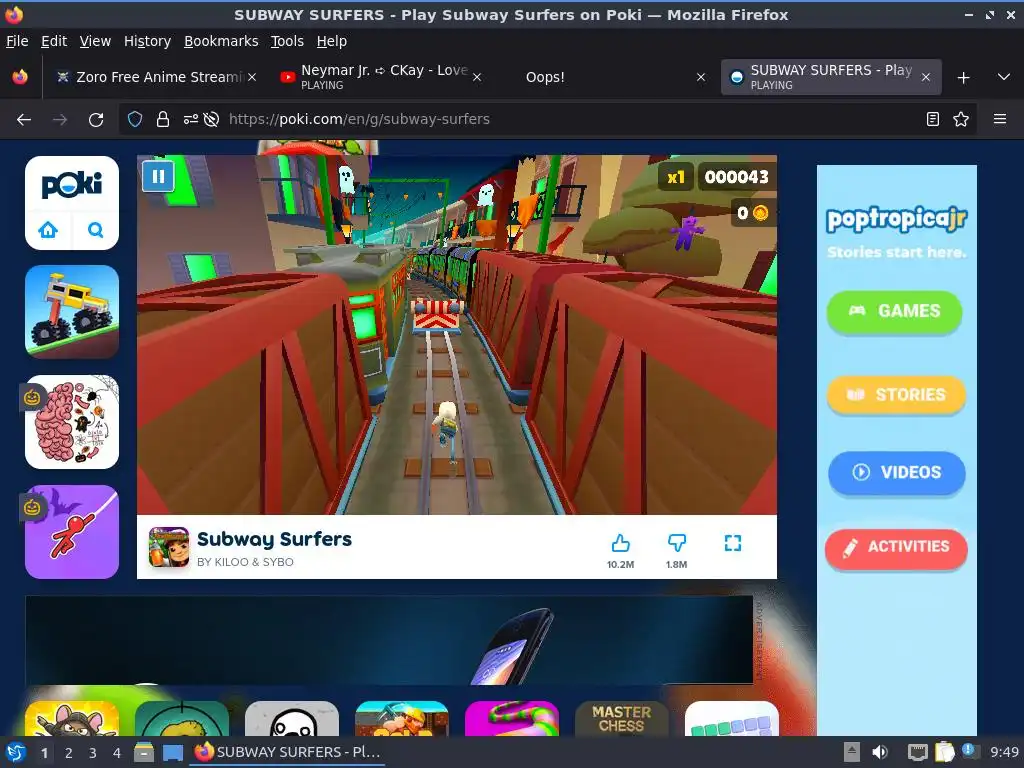Open the taskbar start menu icon
Image resolution: width=1024 pixels, height=768 pixels.
coord(16,752)
